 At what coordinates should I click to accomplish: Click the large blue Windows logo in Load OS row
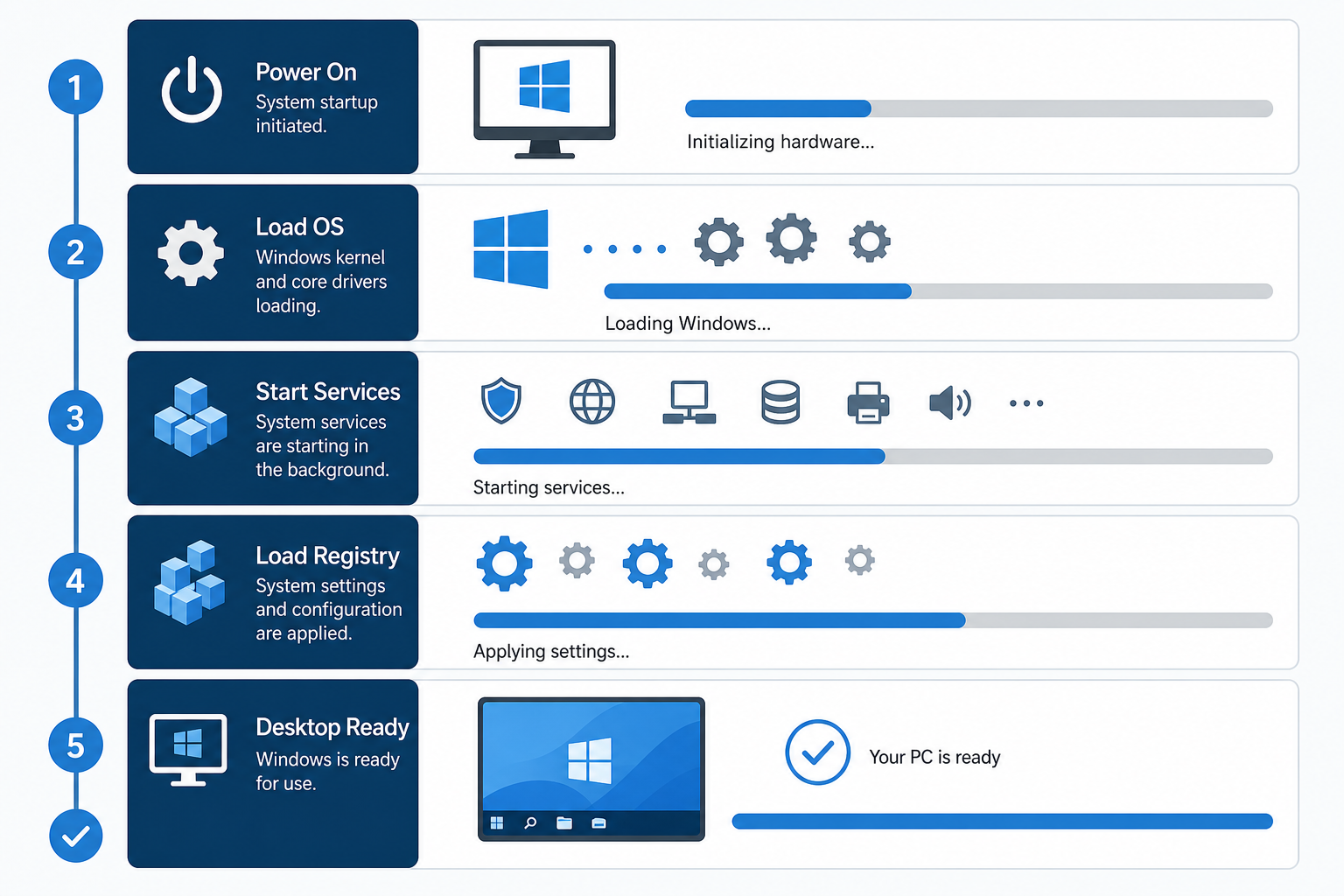click(x=511, y=249)
